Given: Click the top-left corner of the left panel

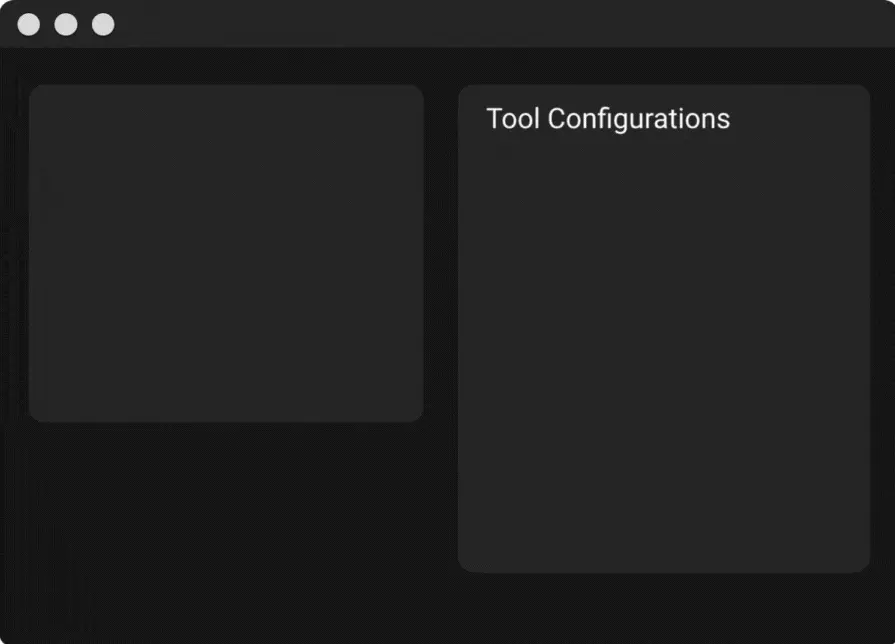Looking at the screenshot, I should pos(36,92).
